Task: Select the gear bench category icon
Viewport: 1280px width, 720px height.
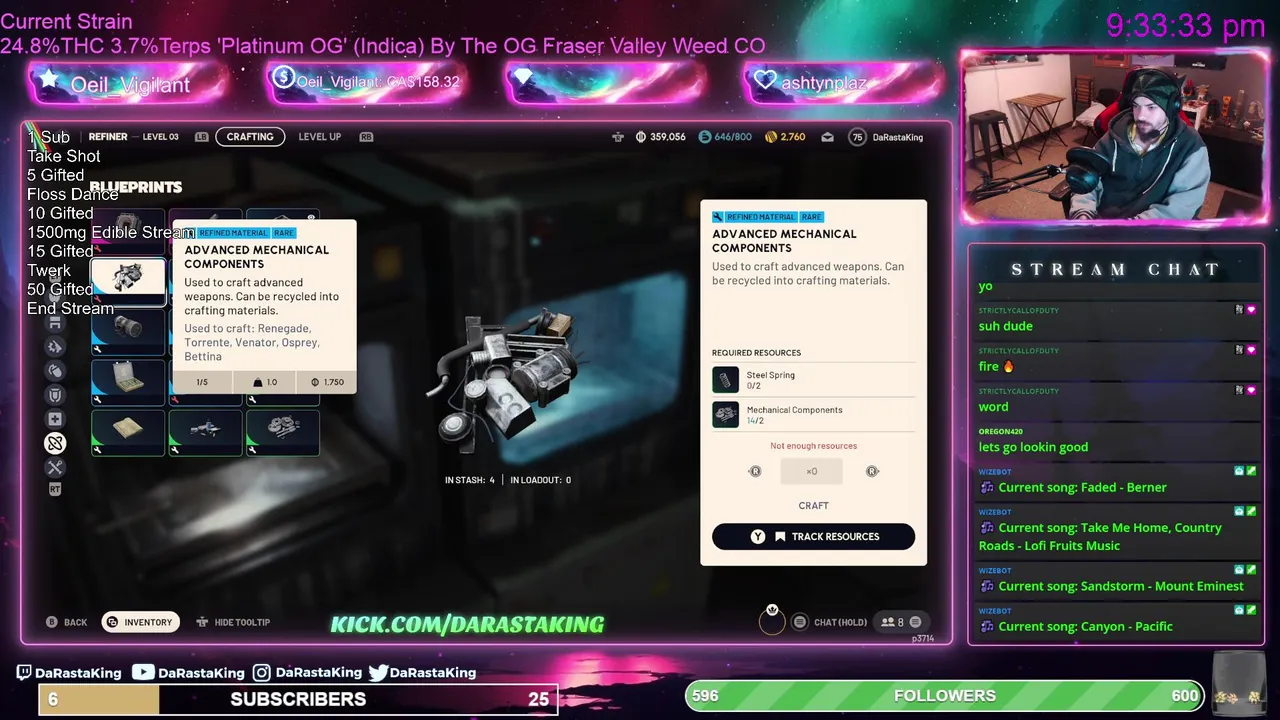Action: [x=55, y=347]
